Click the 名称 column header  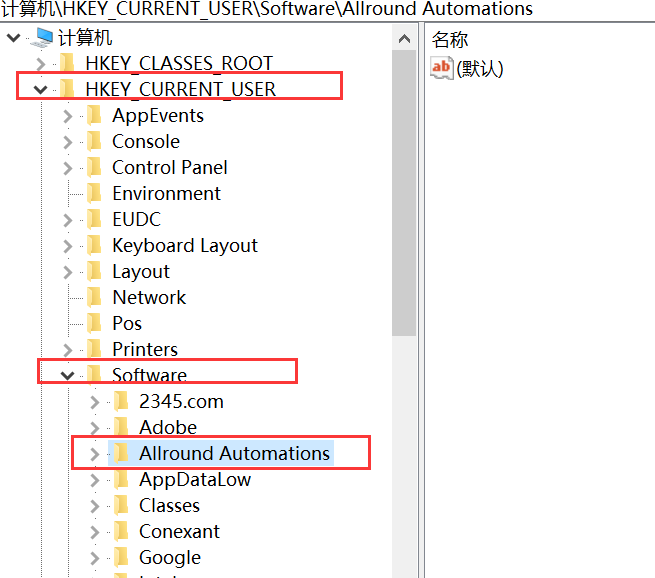(450, 39)
